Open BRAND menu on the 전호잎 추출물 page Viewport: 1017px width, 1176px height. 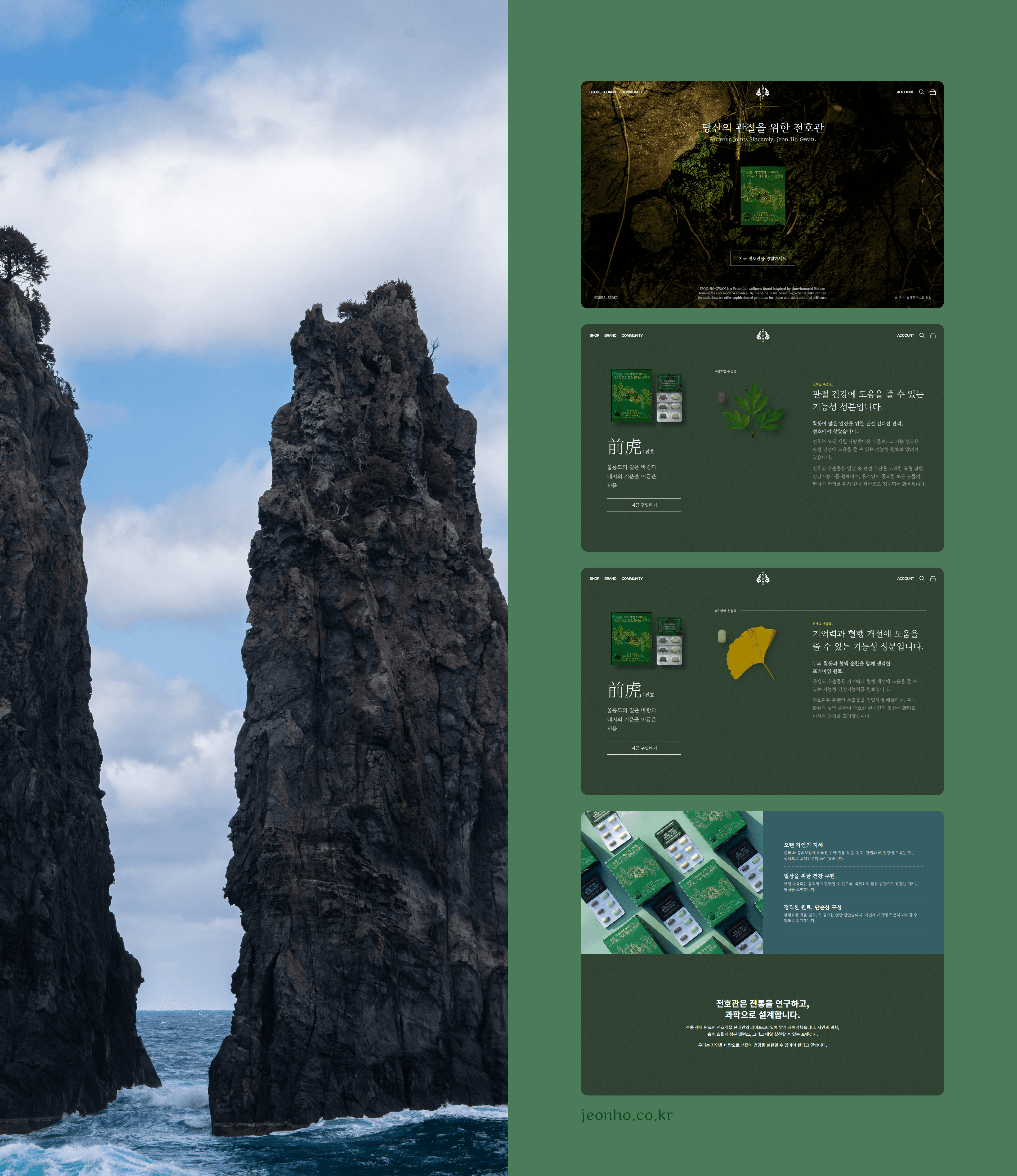[x=610, y=335]
